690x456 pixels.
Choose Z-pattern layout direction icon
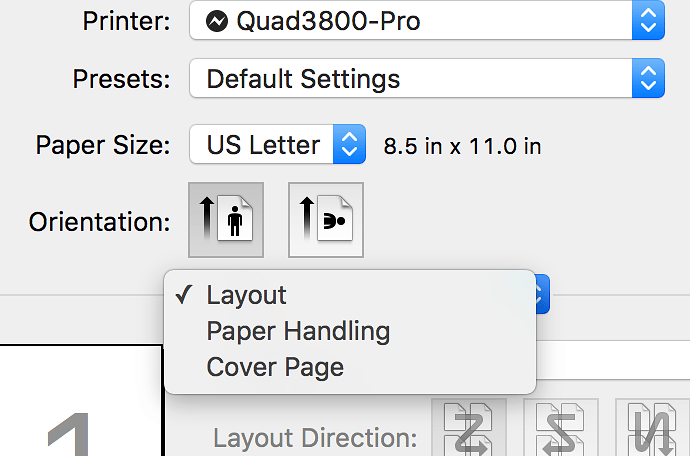pyautogui.click(x=468, y=430)
